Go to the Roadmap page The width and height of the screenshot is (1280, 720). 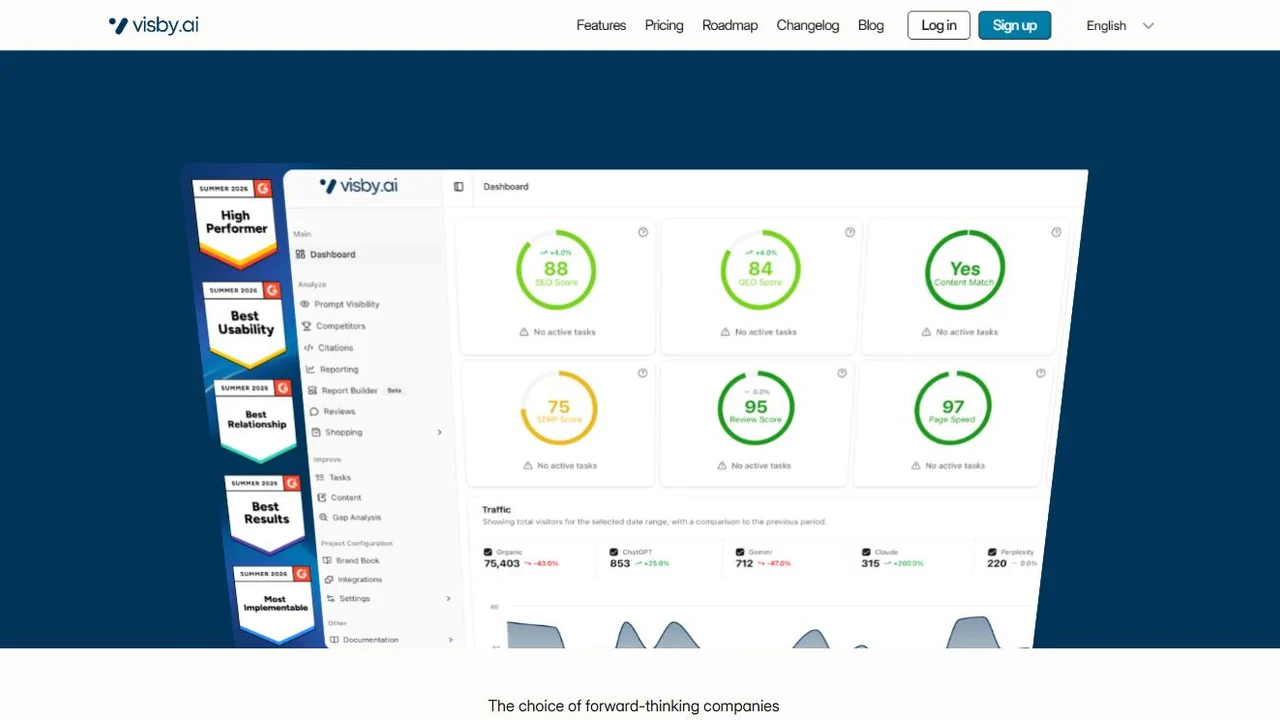point(730,25)
